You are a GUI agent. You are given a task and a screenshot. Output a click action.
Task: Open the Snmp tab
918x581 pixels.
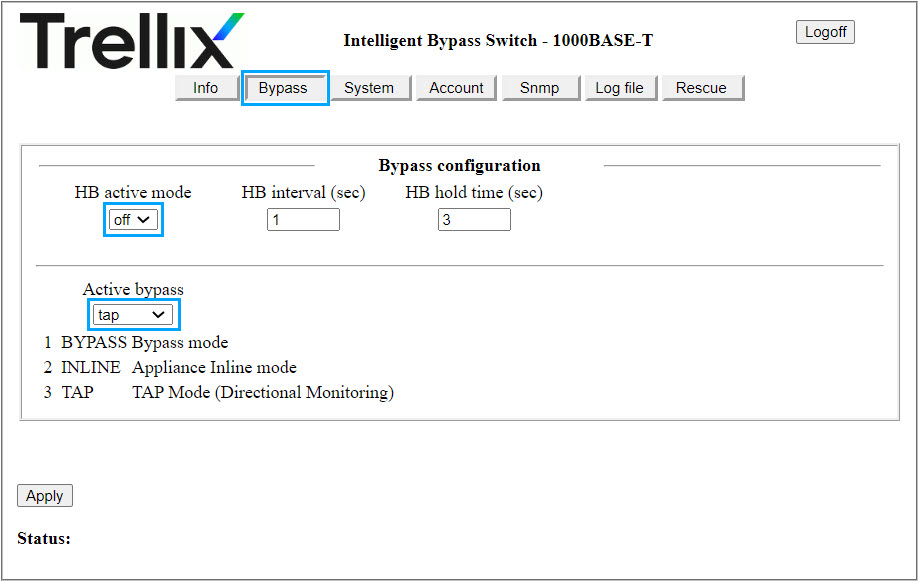[x=540, y=88]
